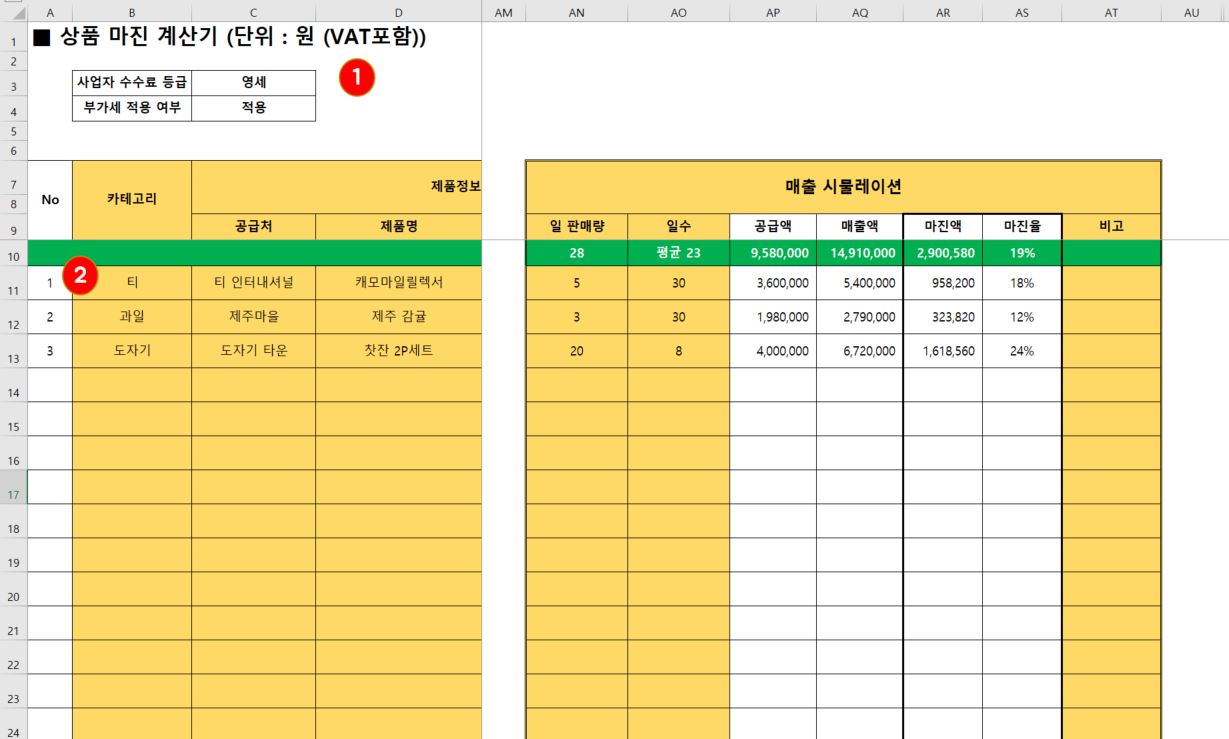Screen dimensions: 1229x739
Task: Select margin rate '18%' cell
Action: 1022,283
